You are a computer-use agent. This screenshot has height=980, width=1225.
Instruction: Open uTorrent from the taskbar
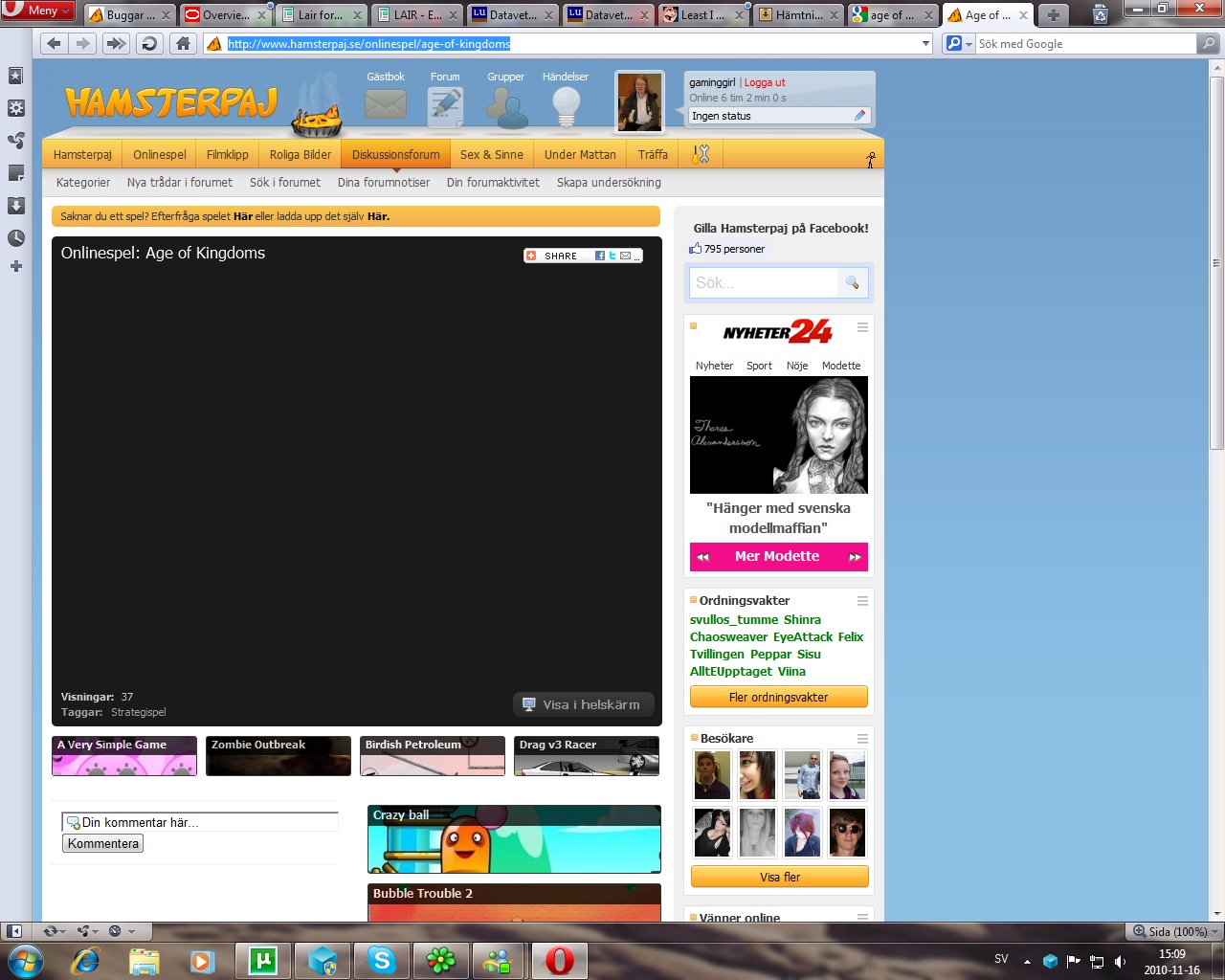click(262, 960)
